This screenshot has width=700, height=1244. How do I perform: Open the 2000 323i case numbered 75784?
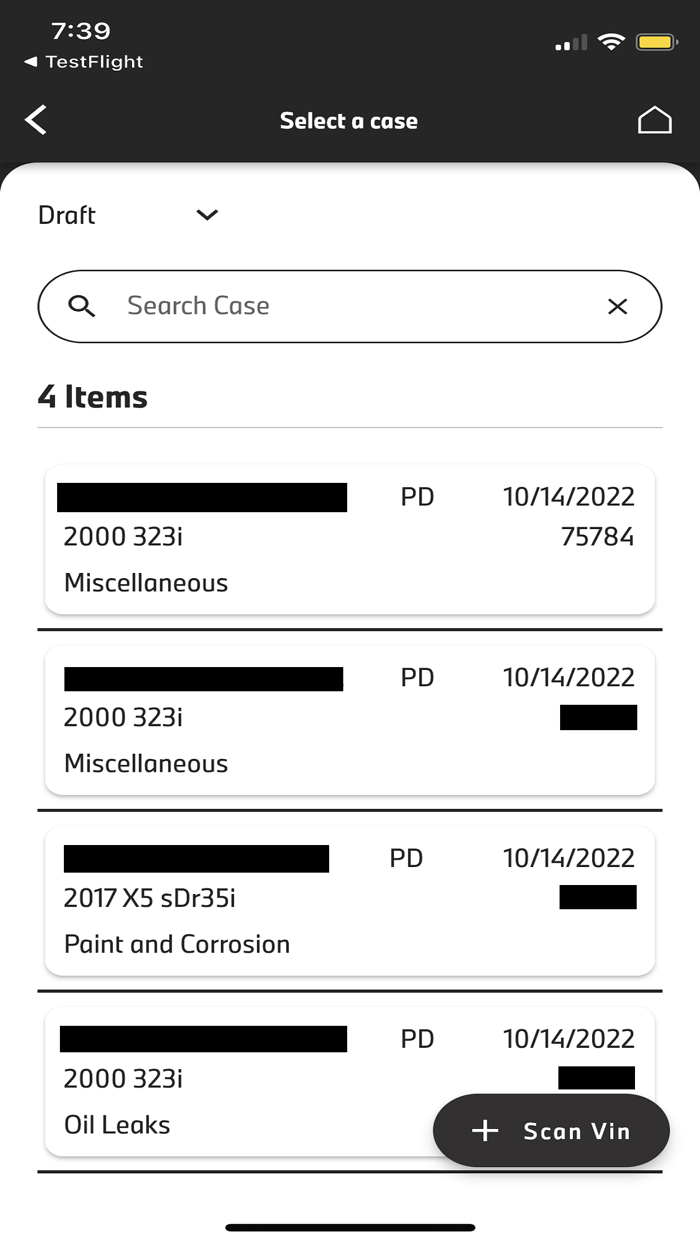(350, 539)
